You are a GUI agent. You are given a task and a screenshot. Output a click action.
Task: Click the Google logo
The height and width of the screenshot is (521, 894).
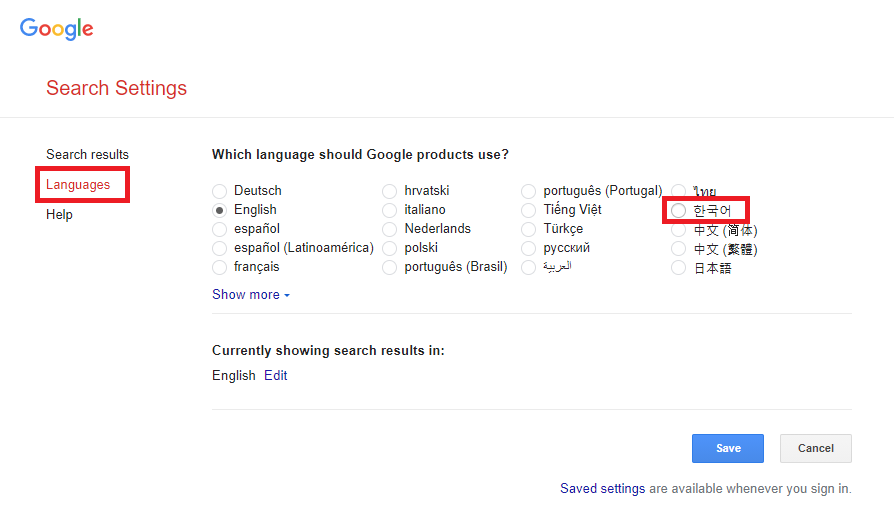click(56, 29)
